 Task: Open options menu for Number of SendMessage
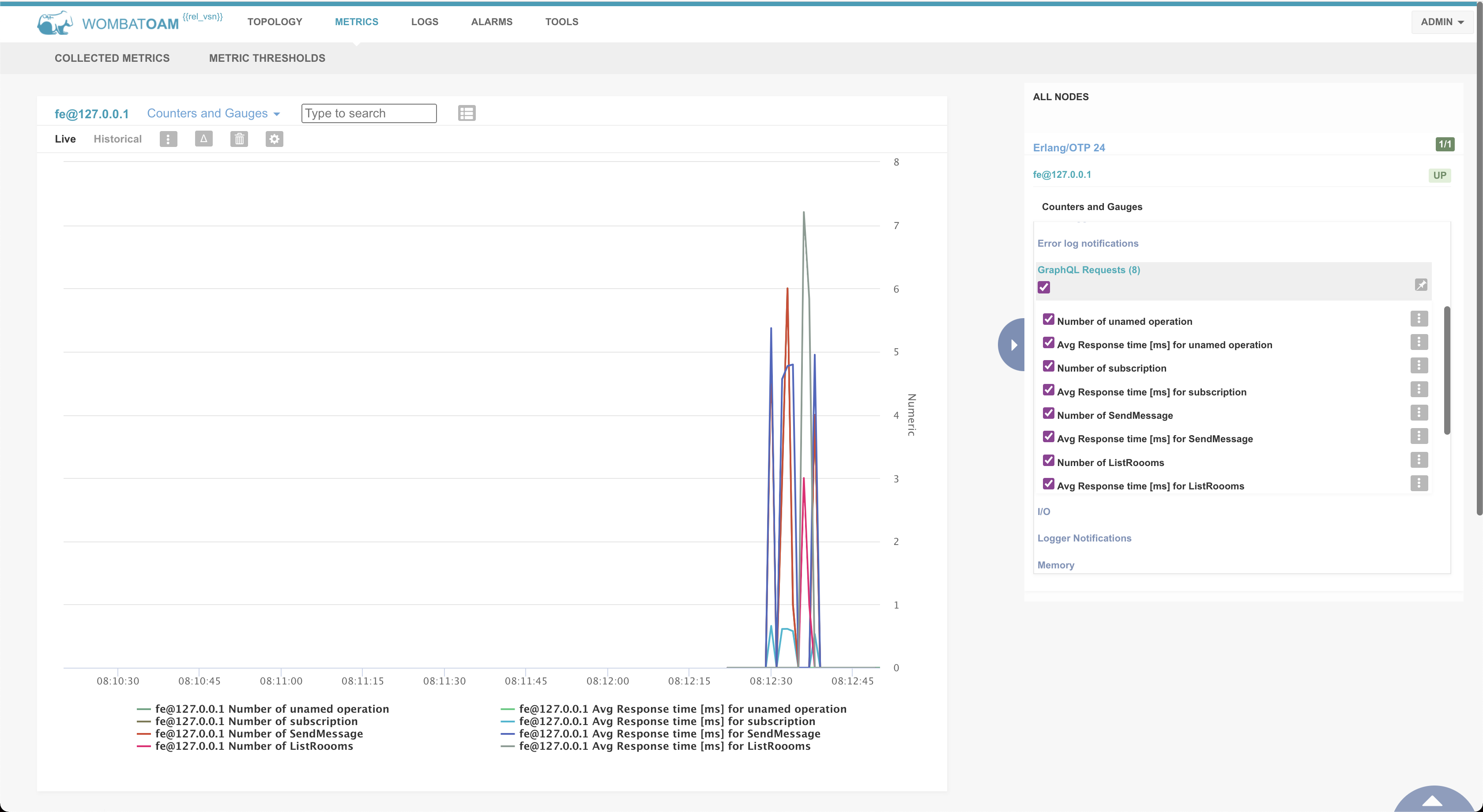pyautogui.click(x=1419, y=413)
